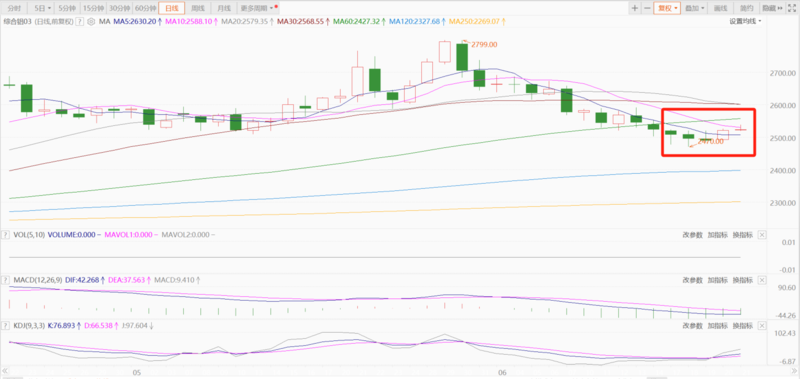This screenshot has height=379, width=800.
Task: Close the KDJ indicator panel
Action: 762,325
